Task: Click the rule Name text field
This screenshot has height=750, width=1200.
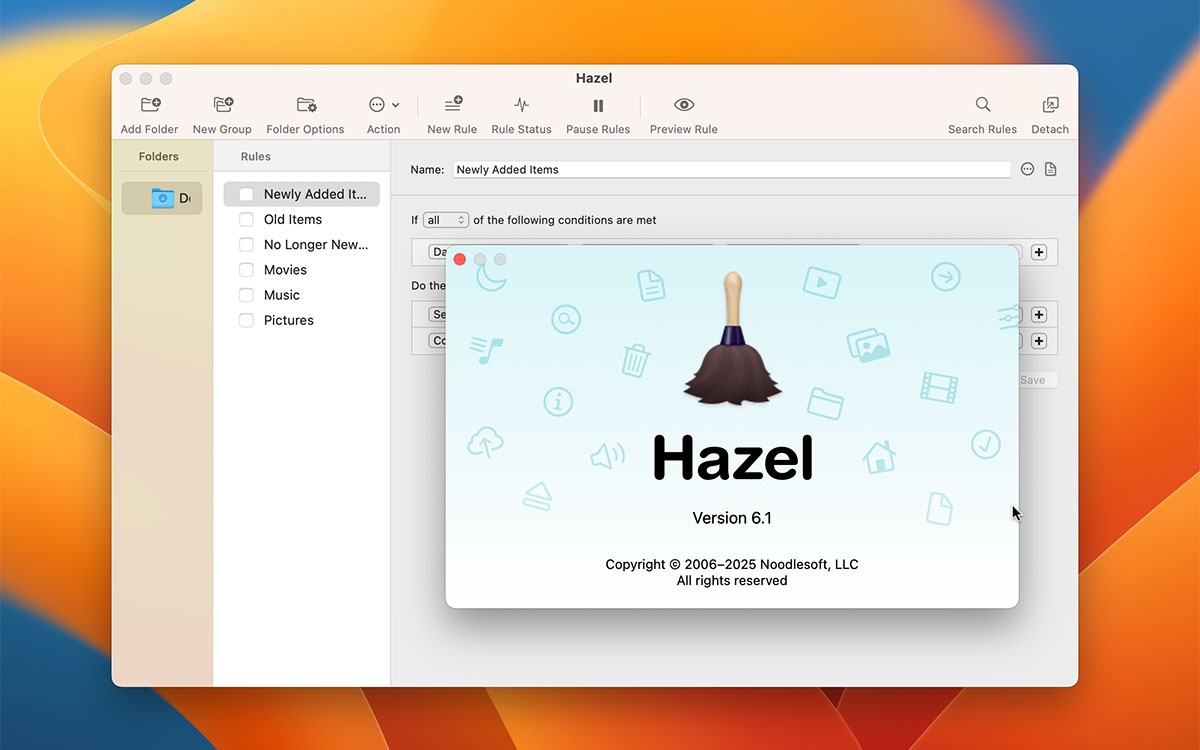Action: 731,170
